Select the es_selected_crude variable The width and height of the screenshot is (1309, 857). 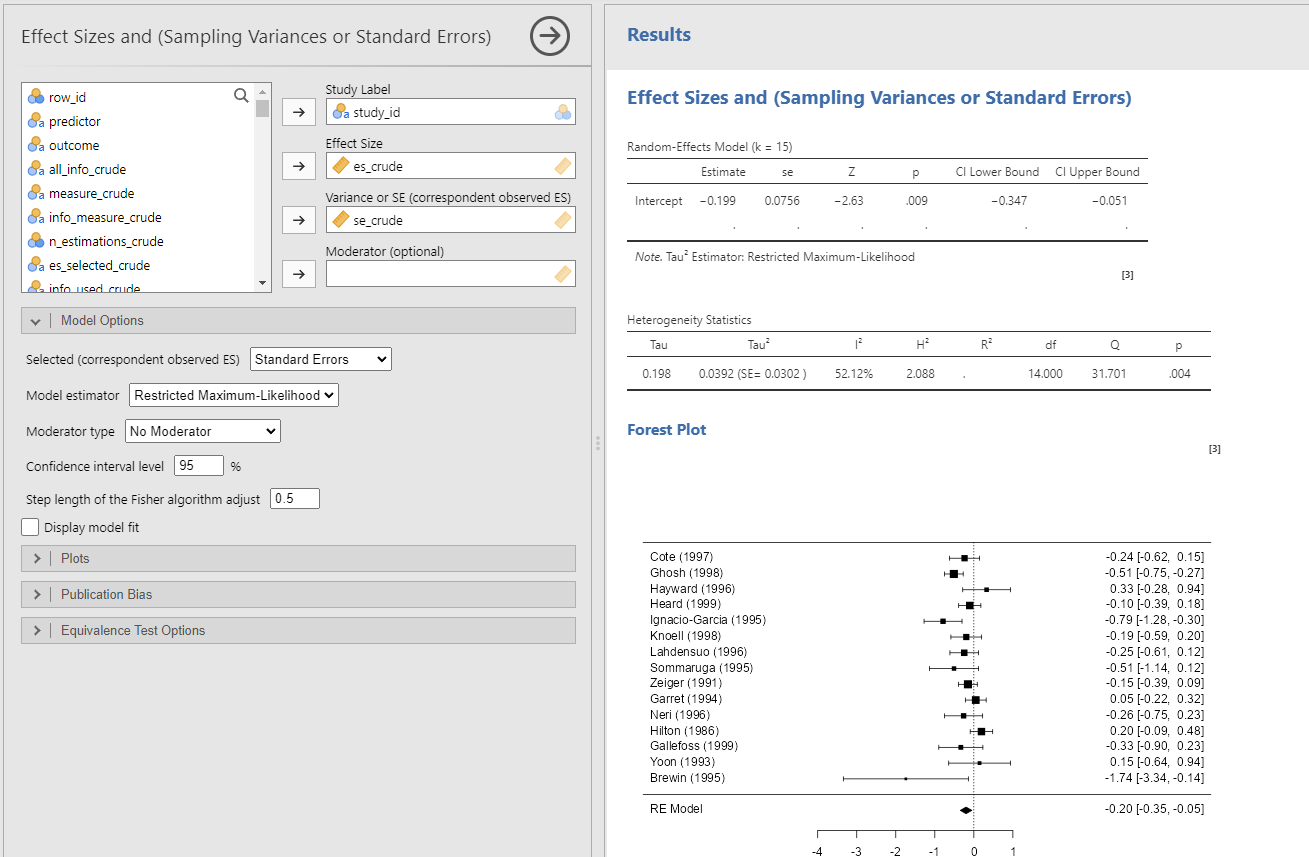tap(99, 266)
